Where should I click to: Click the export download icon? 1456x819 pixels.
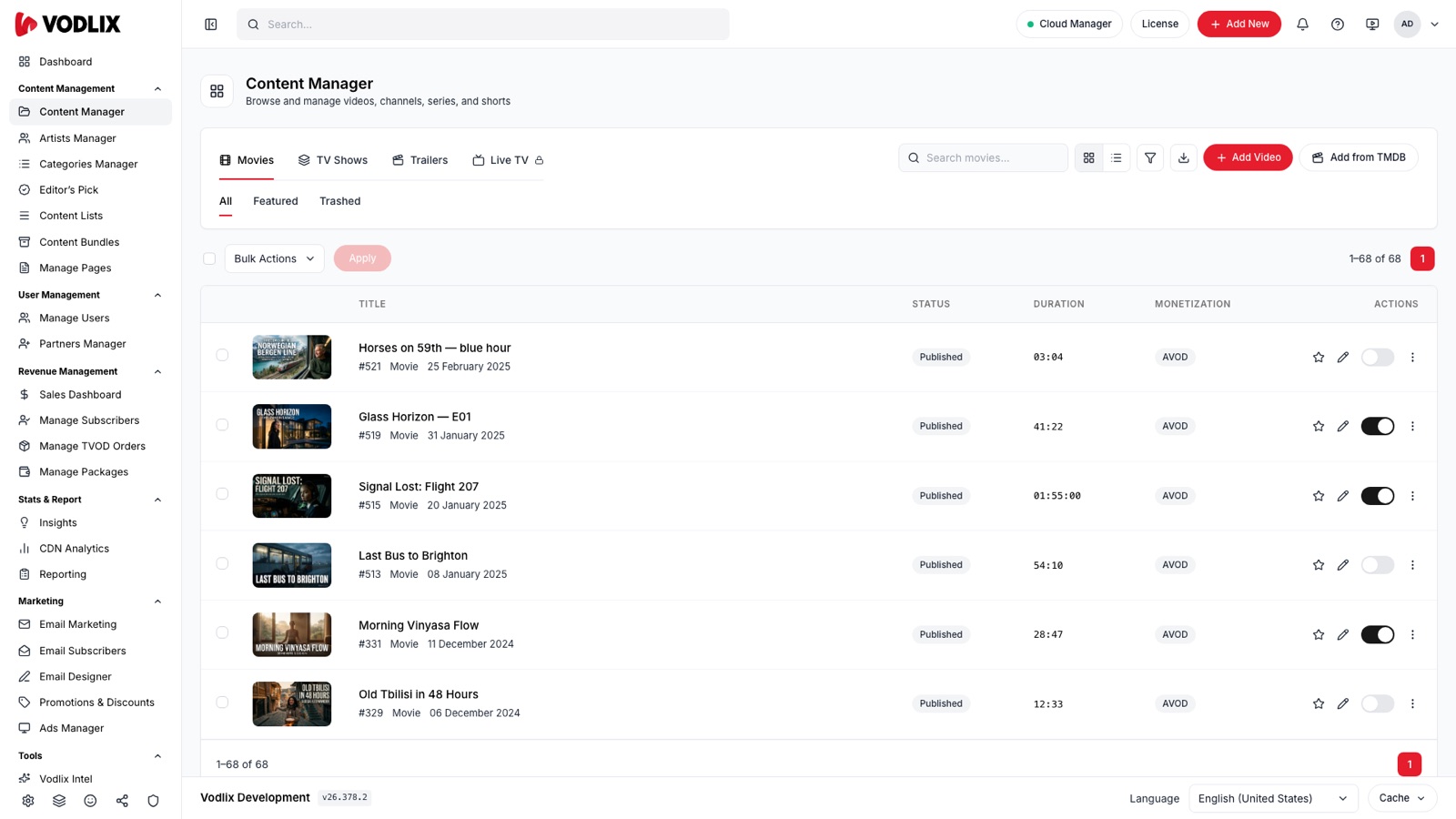click(1183, 158)
